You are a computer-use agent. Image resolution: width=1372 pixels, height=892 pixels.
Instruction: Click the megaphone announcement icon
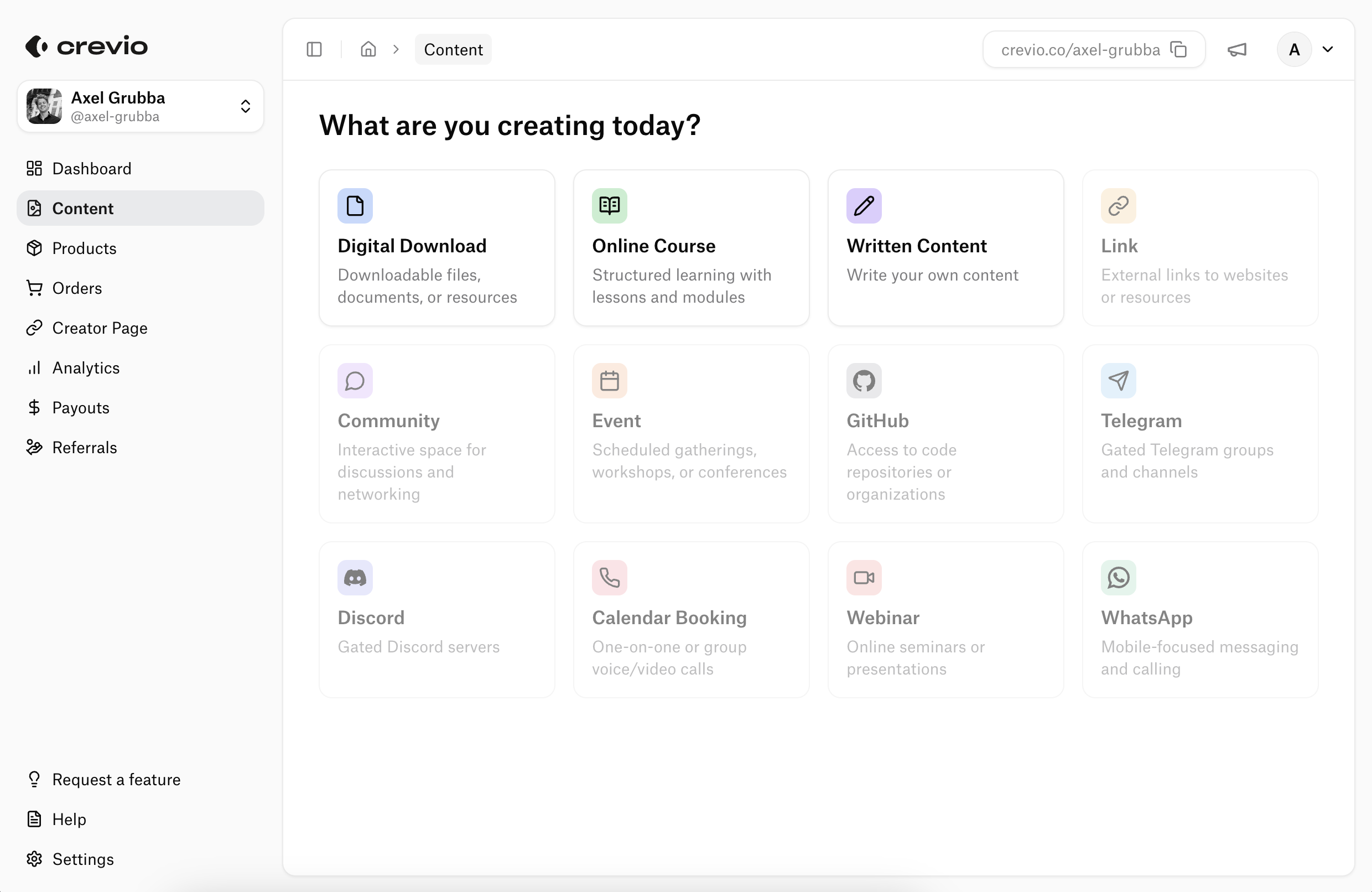pyautogui.click(x=1237, y=49)
